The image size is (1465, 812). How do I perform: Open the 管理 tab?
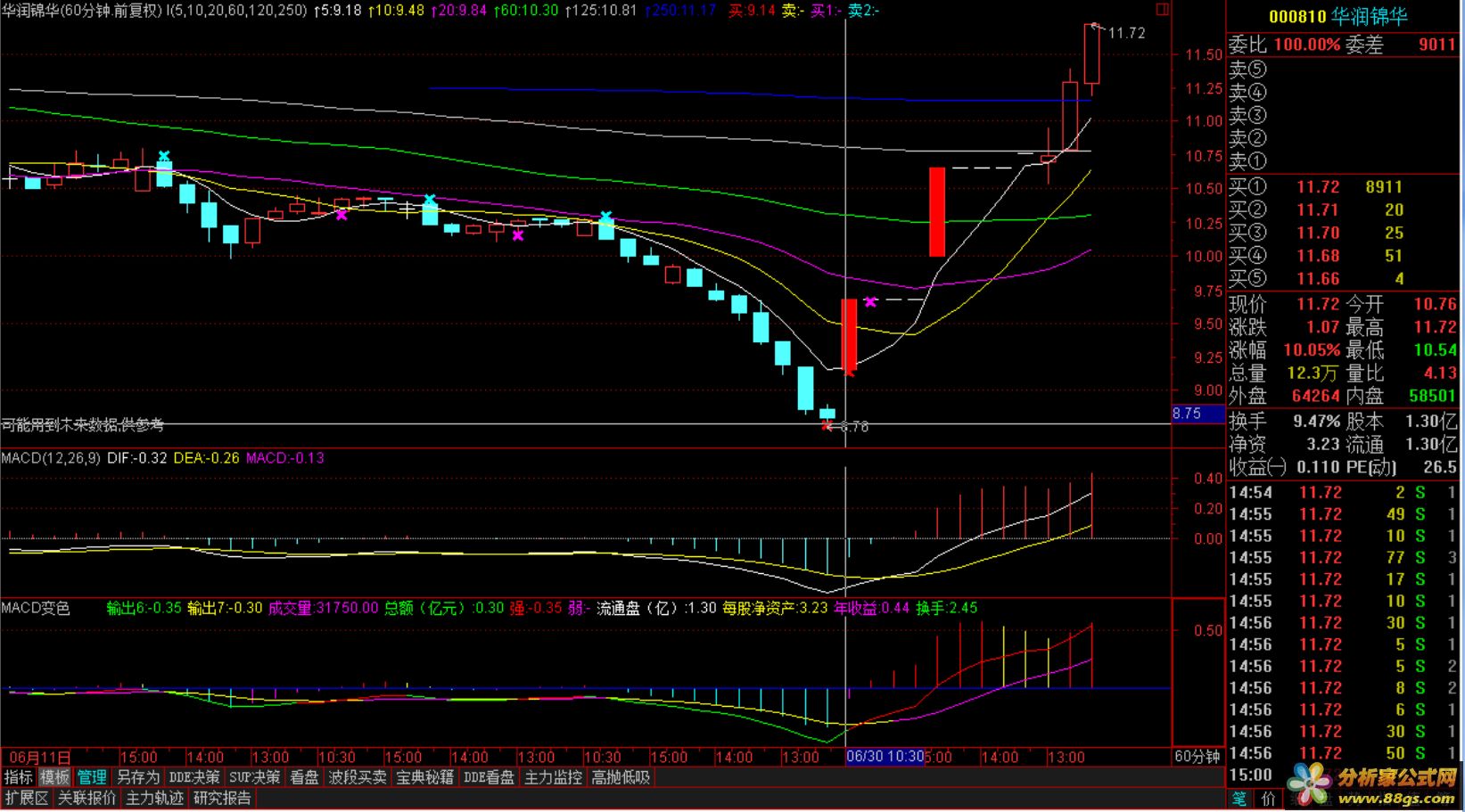92,777
